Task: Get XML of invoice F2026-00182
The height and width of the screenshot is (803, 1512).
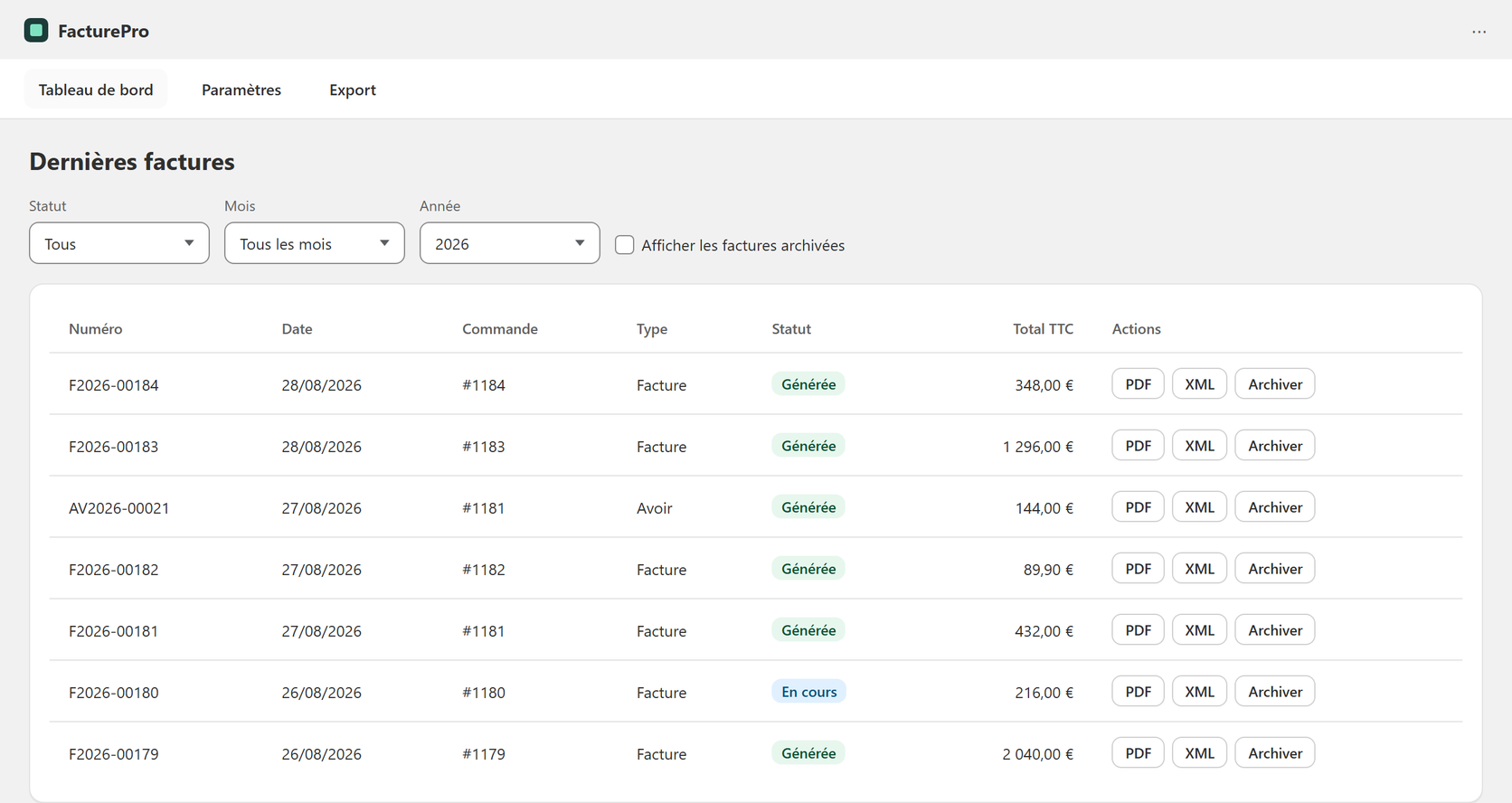Action: pos(1200,569)
